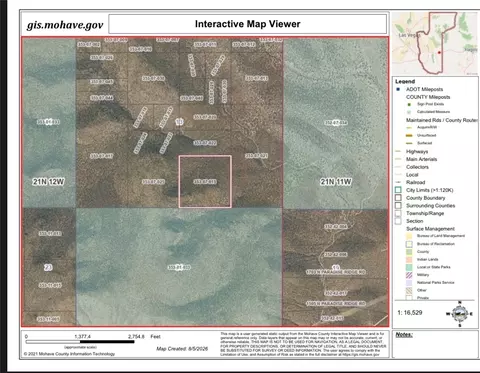
Task: Click the Surface Management legend heading
Action: (x=430, y=229)
